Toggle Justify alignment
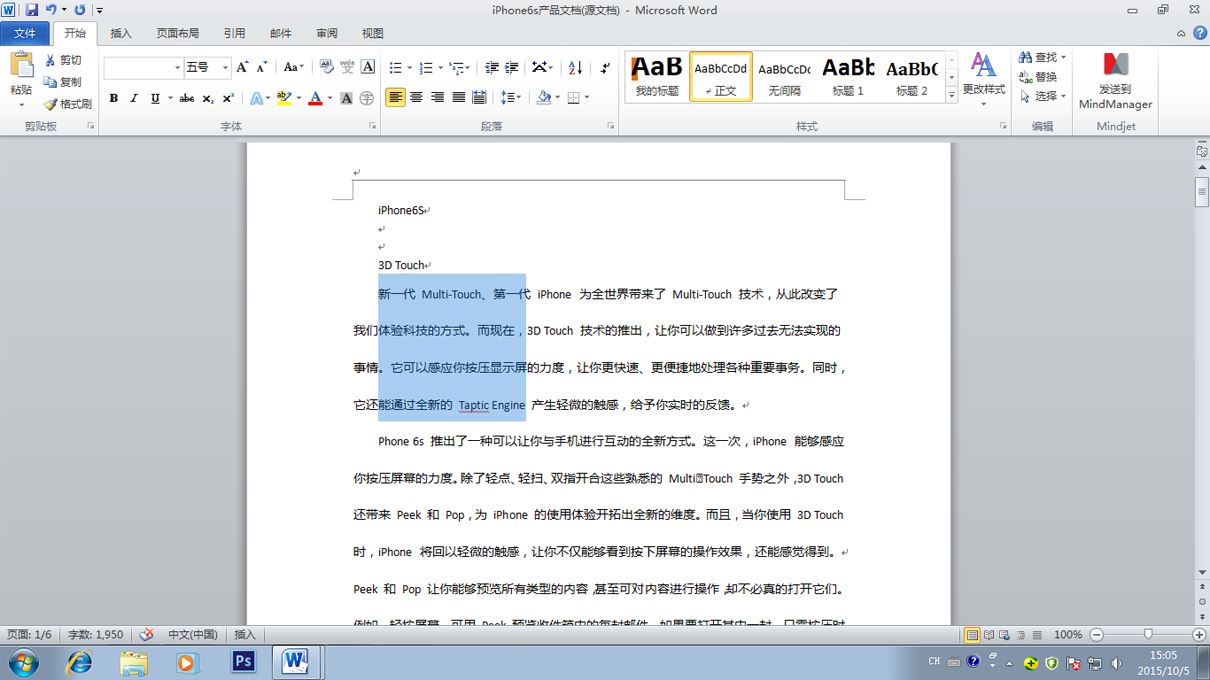 [458, 98]
